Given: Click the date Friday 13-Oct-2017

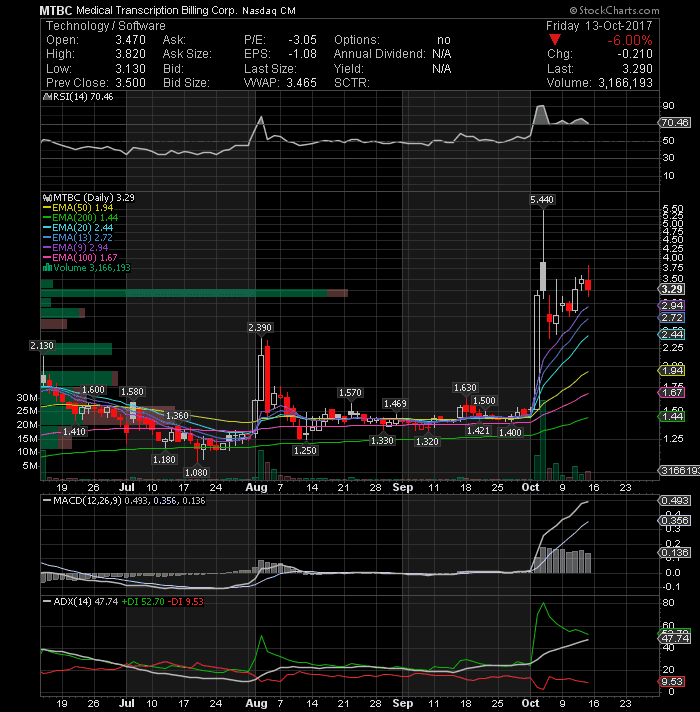Looking at the screenshot, I should [x=599, y=25].
